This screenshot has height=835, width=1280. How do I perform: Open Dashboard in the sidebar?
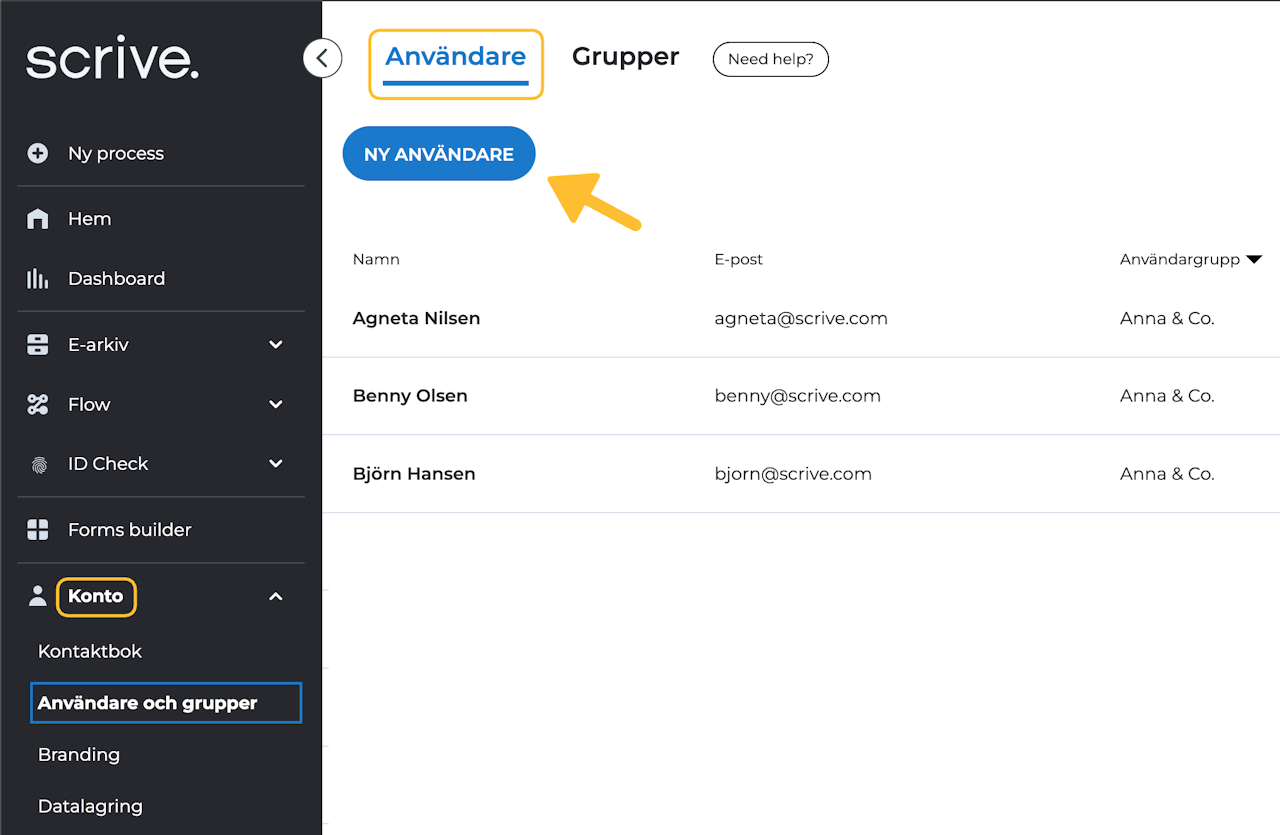116,279
